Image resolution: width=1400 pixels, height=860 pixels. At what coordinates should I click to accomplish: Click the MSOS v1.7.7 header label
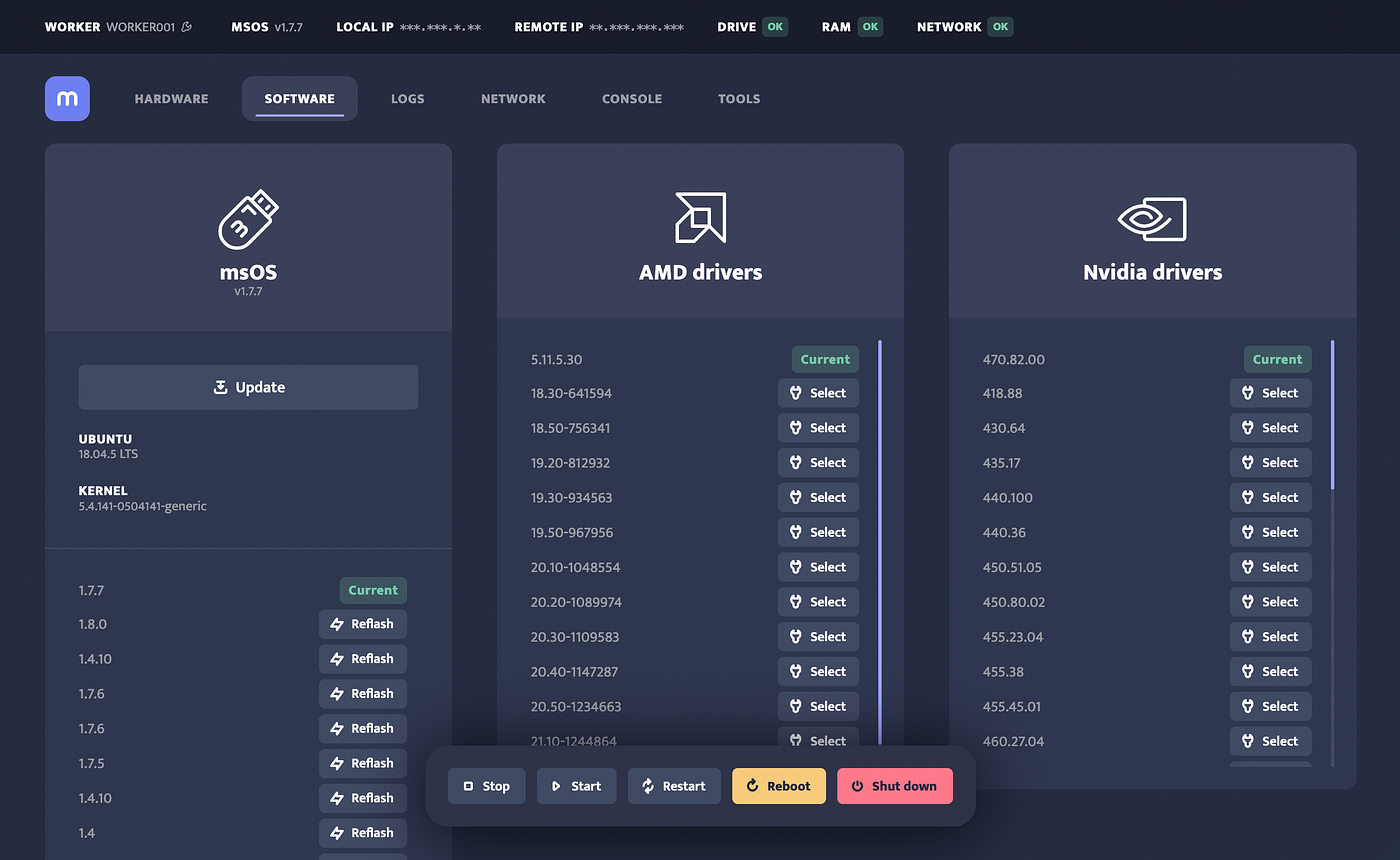click(x=267, y=27)
